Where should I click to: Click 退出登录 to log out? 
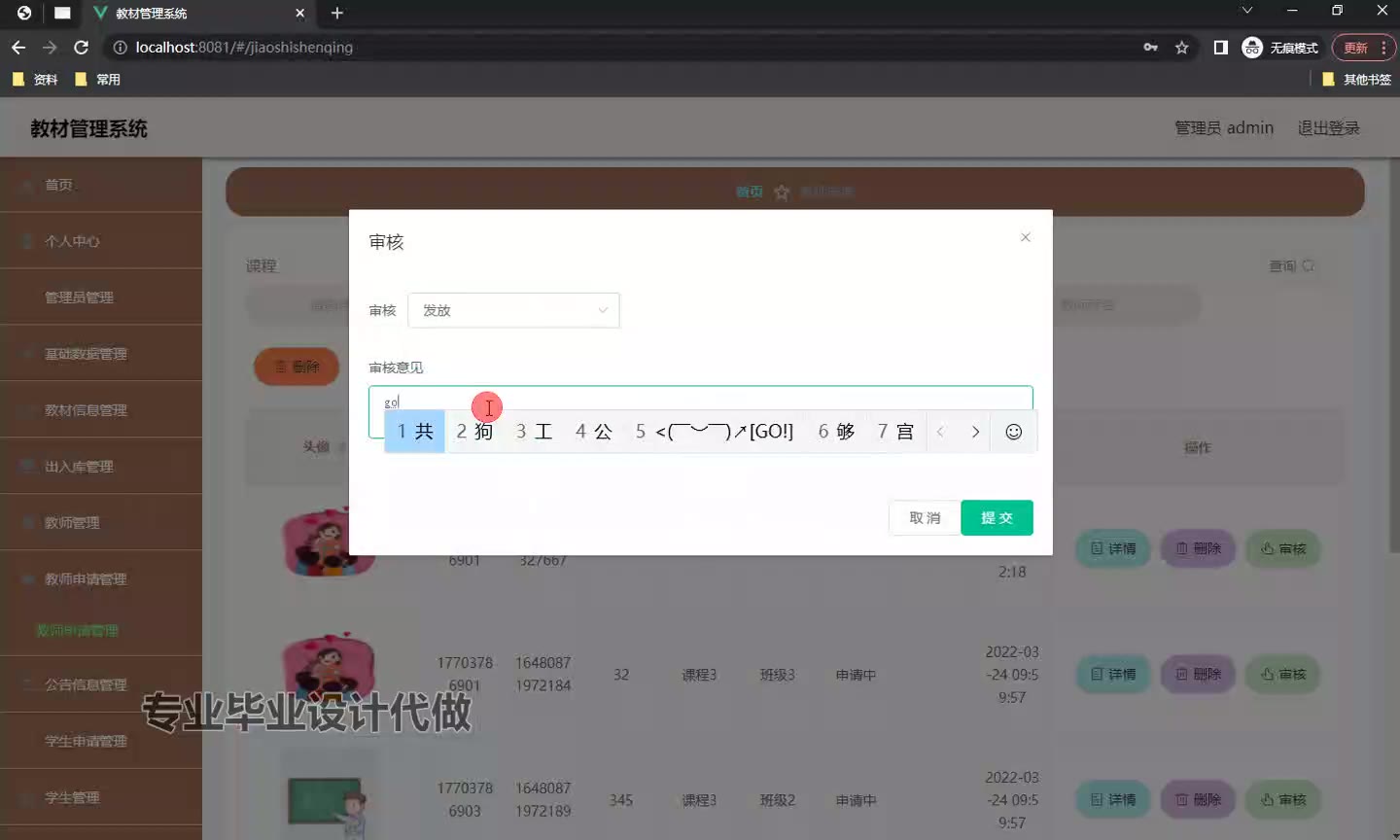click(1328, 128)
